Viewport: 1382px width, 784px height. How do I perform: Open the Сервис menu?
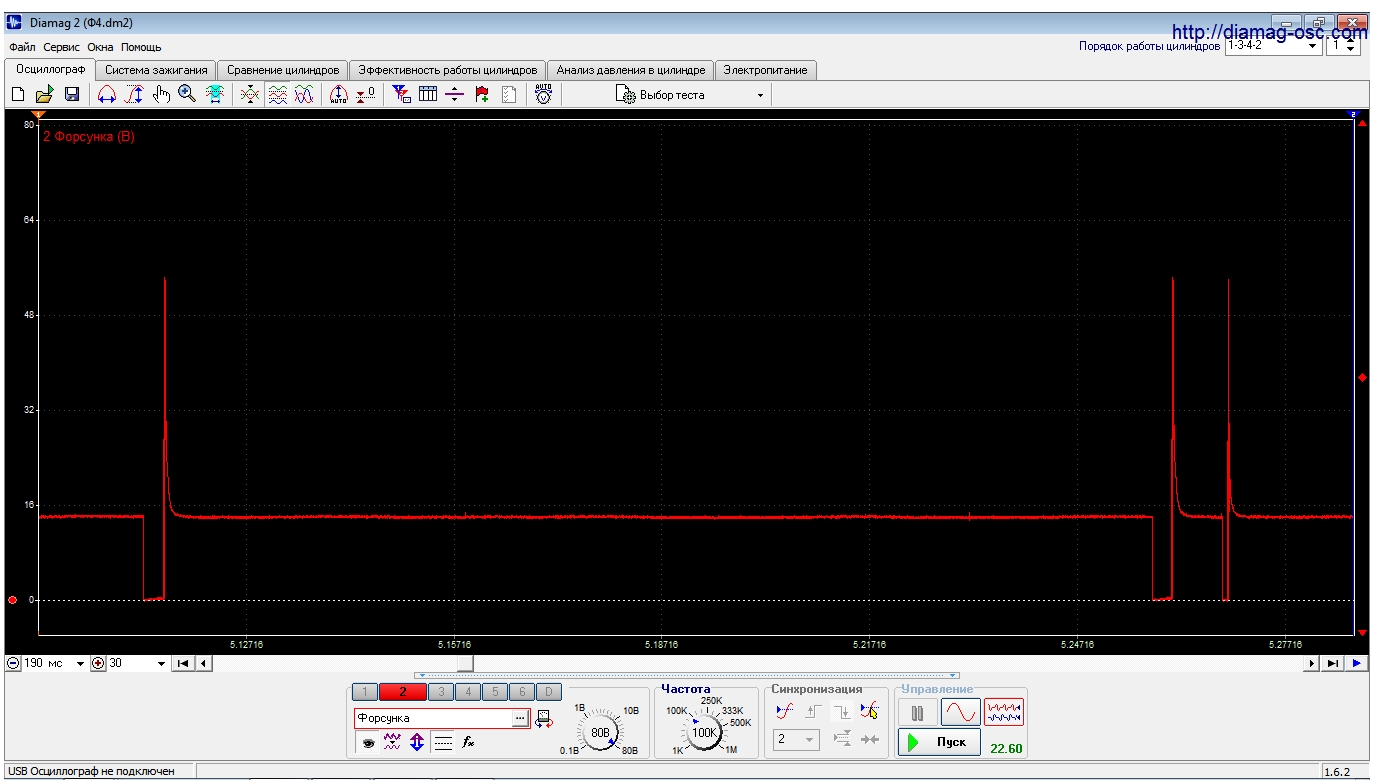(62, 47)
